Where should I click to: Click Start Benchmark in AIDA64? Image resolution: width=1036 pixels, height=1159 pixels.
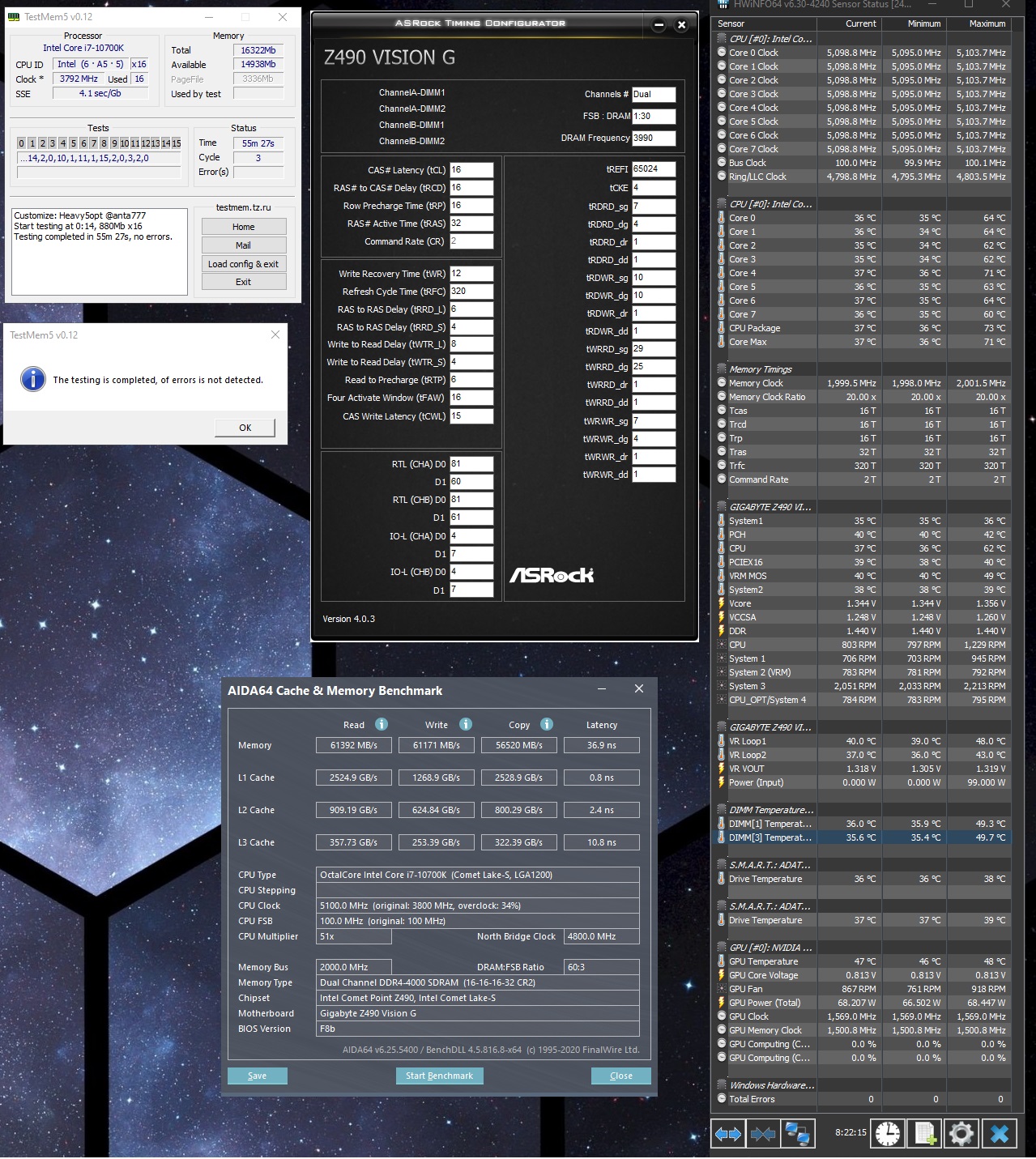pyautogui.click(x=440, y=1076)
